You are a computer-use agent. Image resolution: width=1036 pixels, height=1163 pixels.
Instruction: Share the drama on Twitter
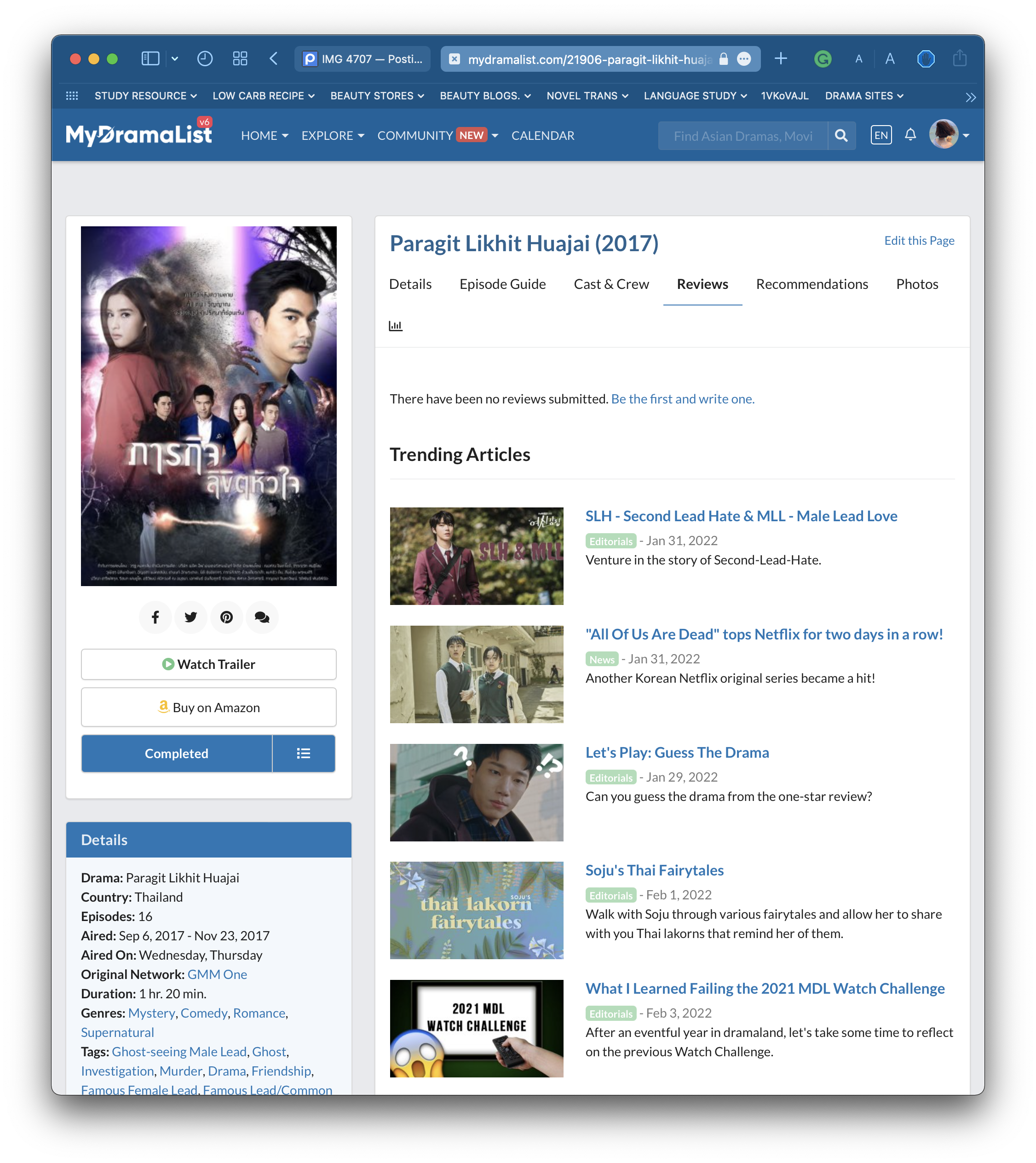point(191,617)
